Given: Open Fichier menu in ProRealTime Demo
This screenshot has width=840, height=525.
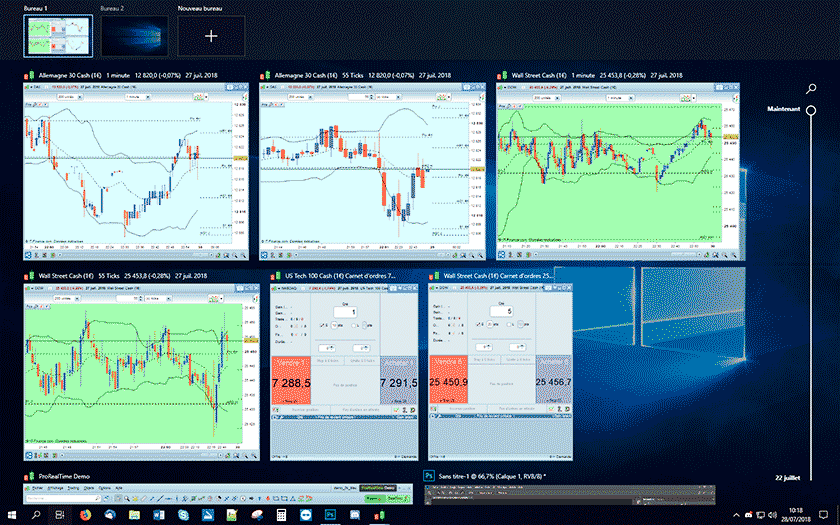Looking at the screenshot, I should 37,488.
